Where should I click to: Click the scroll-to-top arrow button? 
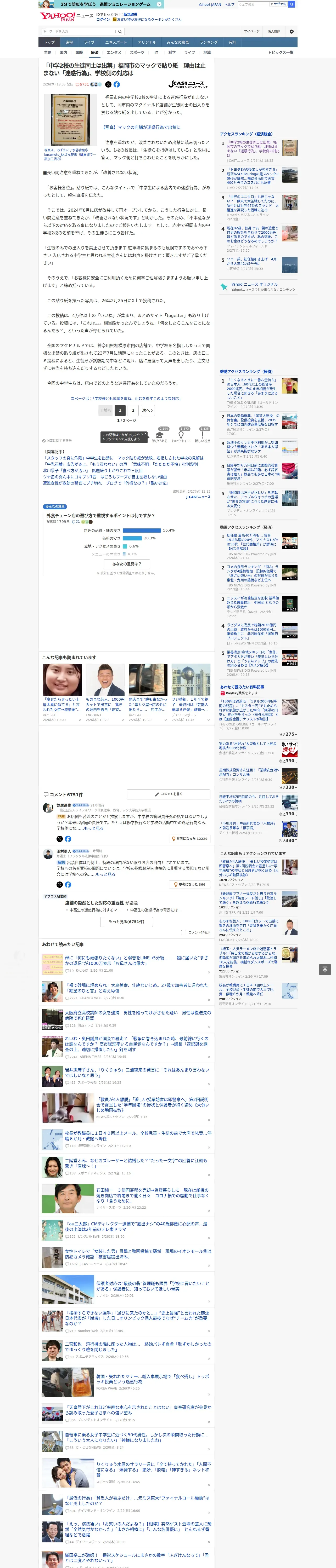[x=325, y=970]
